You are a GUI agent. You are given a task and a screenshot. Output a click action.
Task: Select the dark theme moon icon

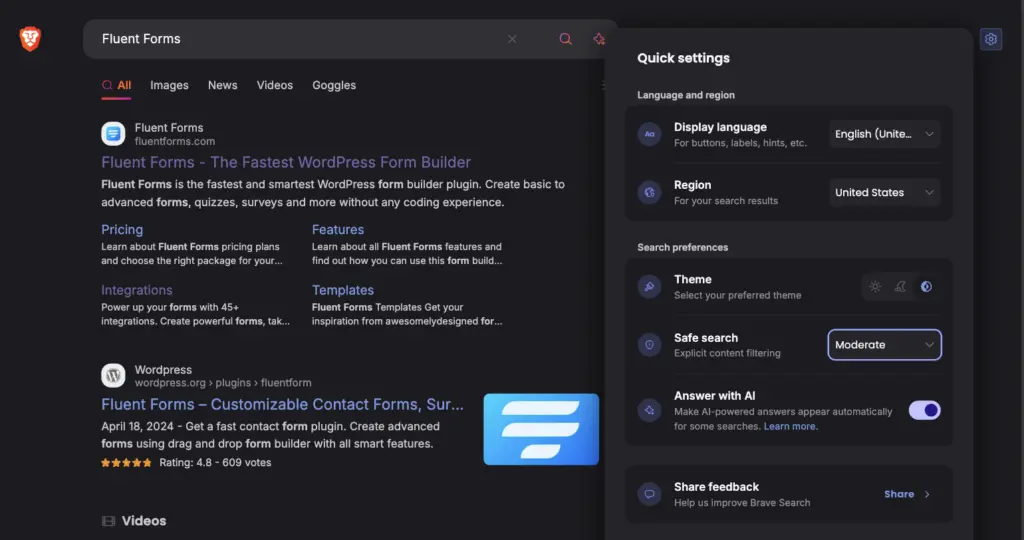pos(901,287)
